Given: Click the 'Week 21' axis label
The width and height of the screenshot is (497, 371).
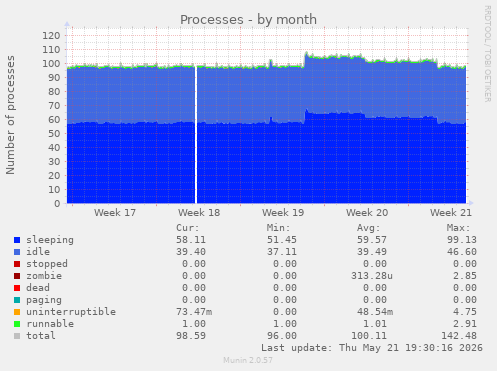Looking at the screenshot, I should pyautogui.click(x=451, y=213).
